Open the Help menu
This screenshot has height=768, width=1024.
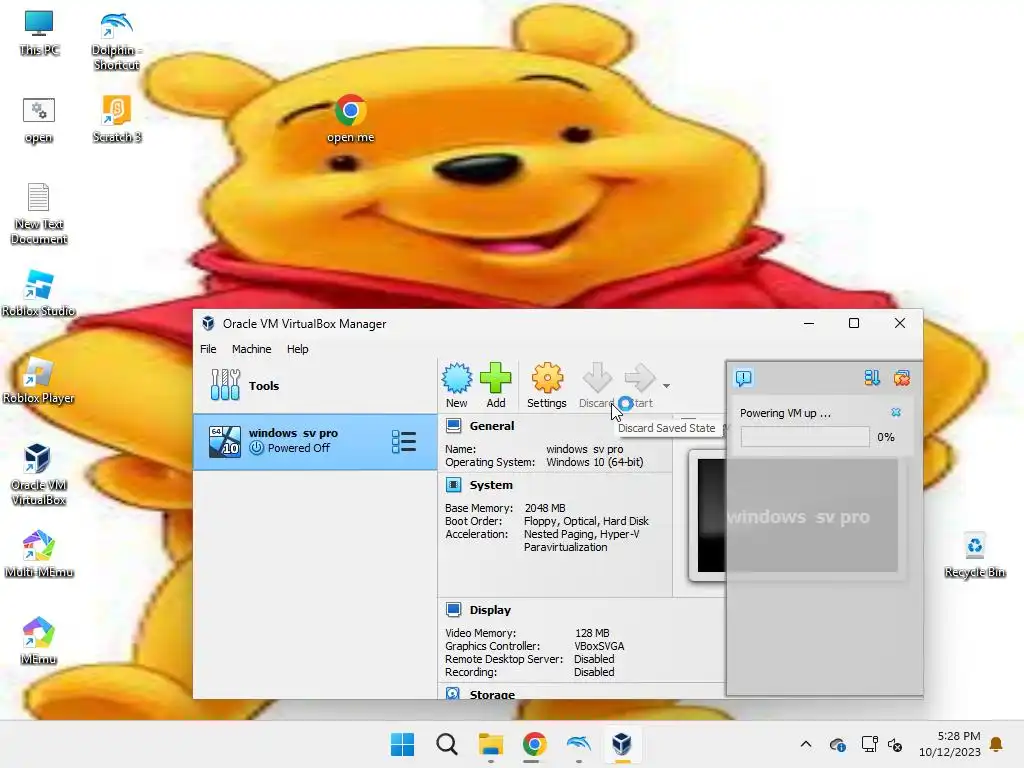(x=297, y=349)
